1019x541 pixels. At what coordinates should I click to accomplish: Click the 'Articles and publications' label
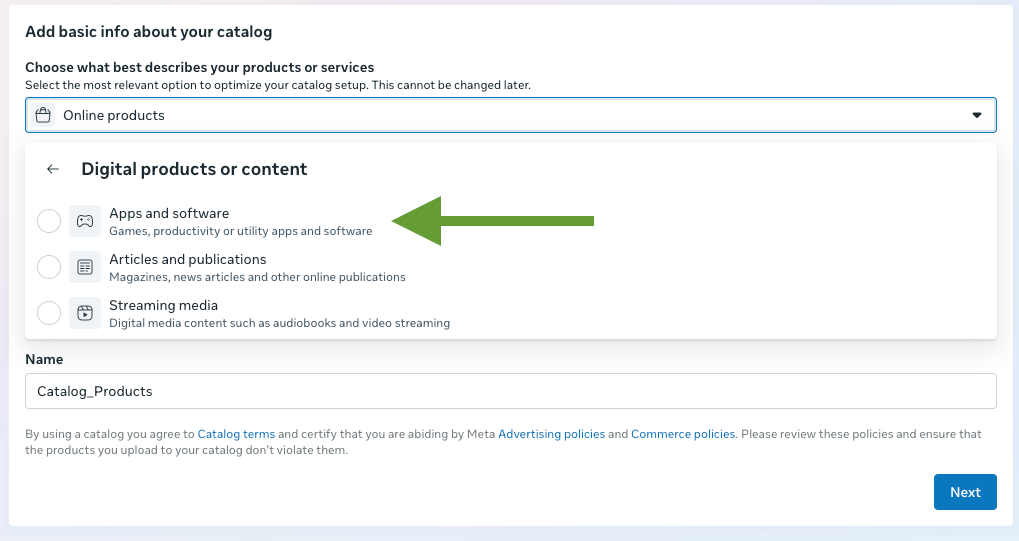[188, 259]
